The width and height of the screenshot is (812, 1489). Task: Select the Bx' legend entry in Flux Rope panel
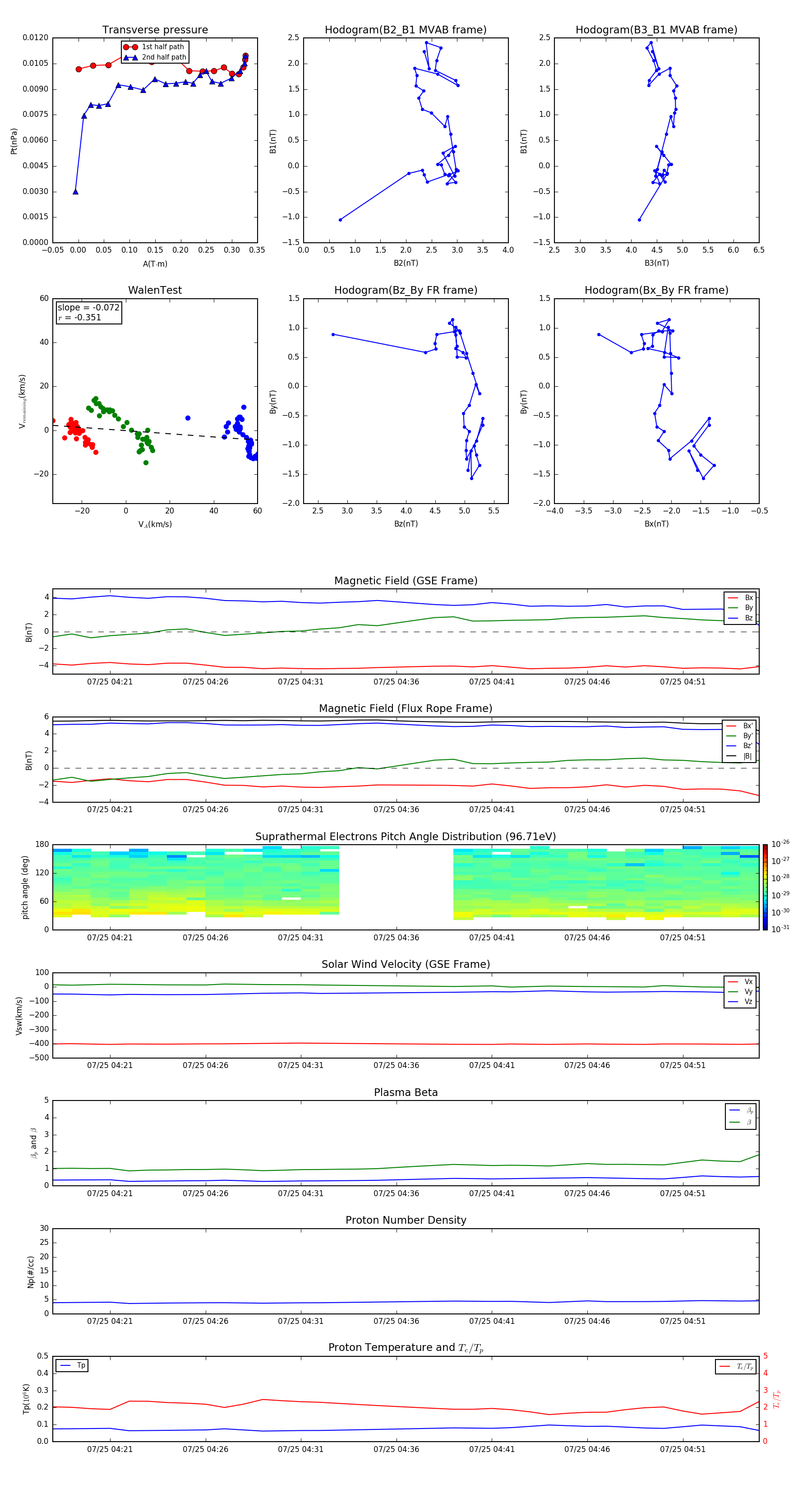[740, 726]
